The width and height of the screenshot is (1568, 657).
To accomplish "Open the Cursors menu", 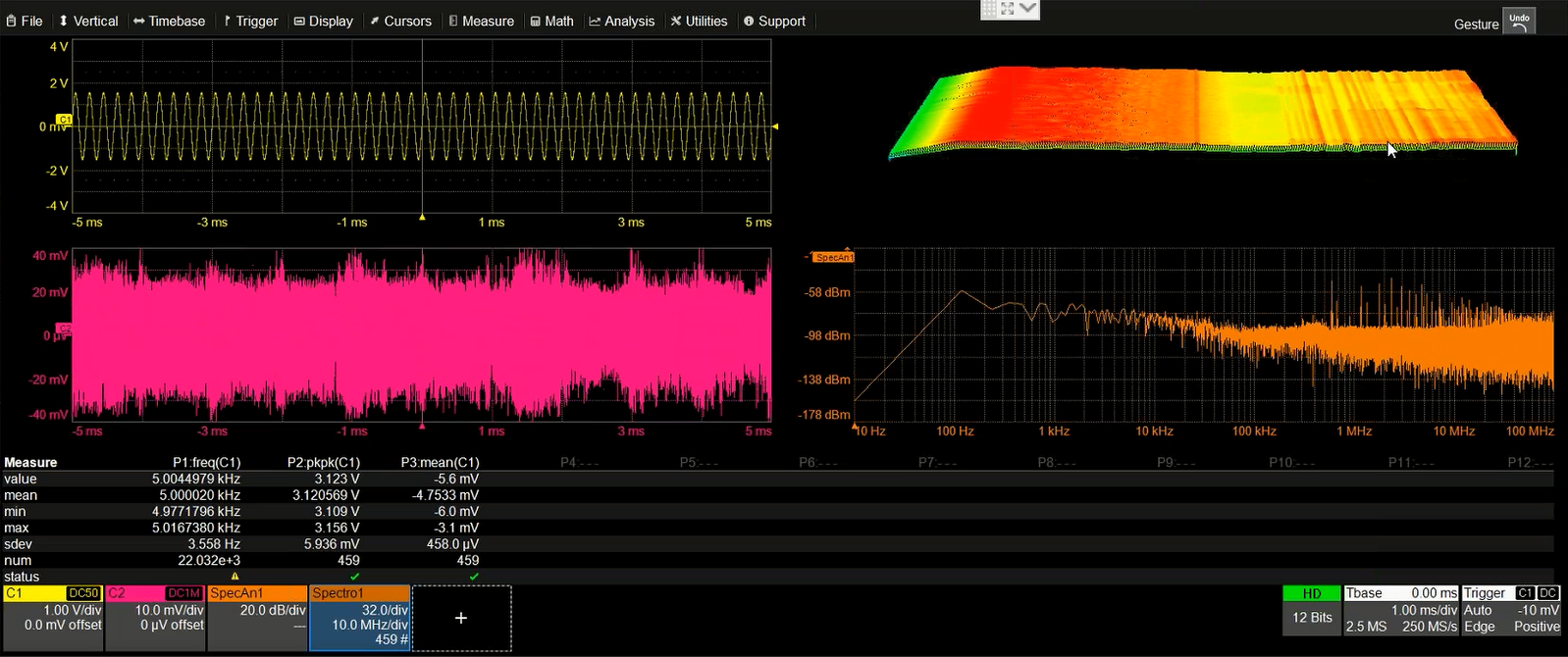I will [400, 21].
